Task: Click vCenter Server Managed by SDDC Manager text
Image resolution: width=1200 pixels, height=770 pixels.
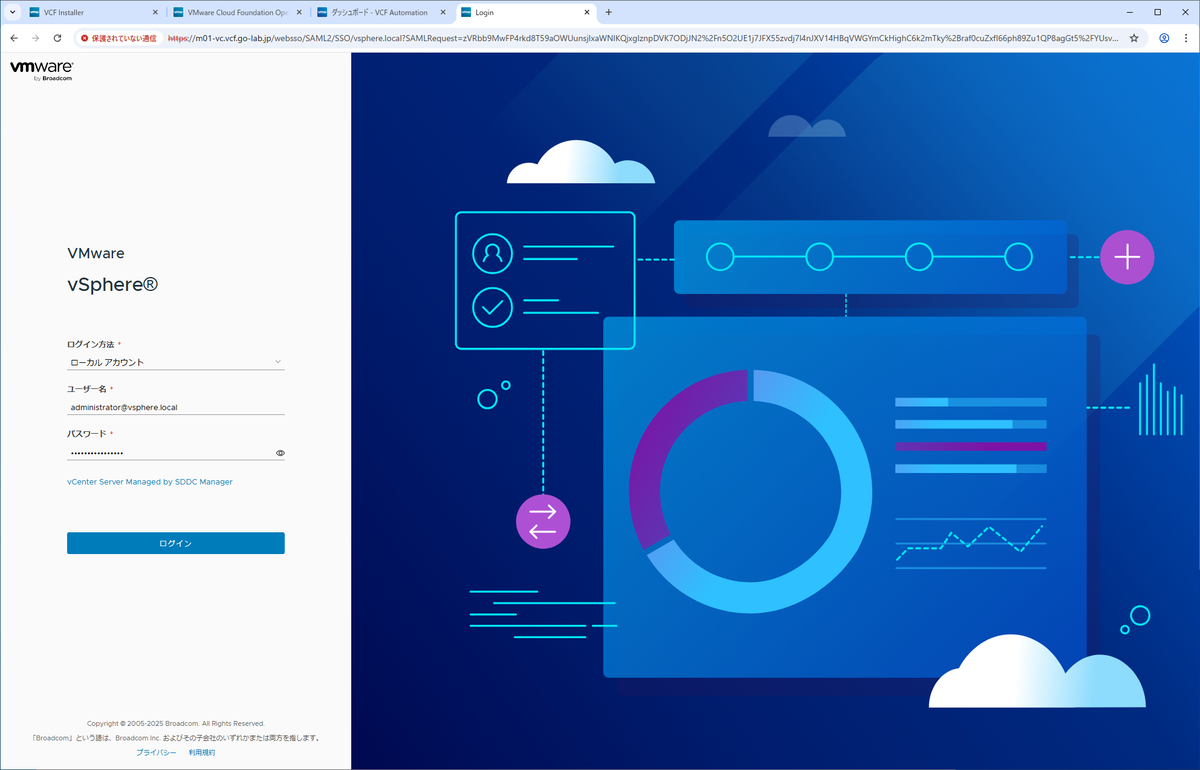Action: (x=150, y=482)
